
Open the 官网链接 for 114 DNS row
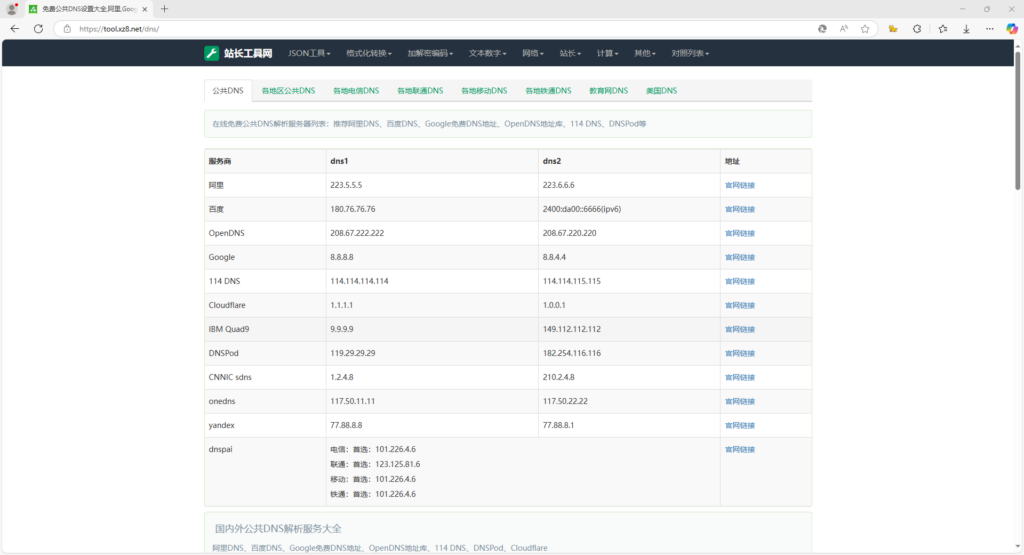click(740, 281)
